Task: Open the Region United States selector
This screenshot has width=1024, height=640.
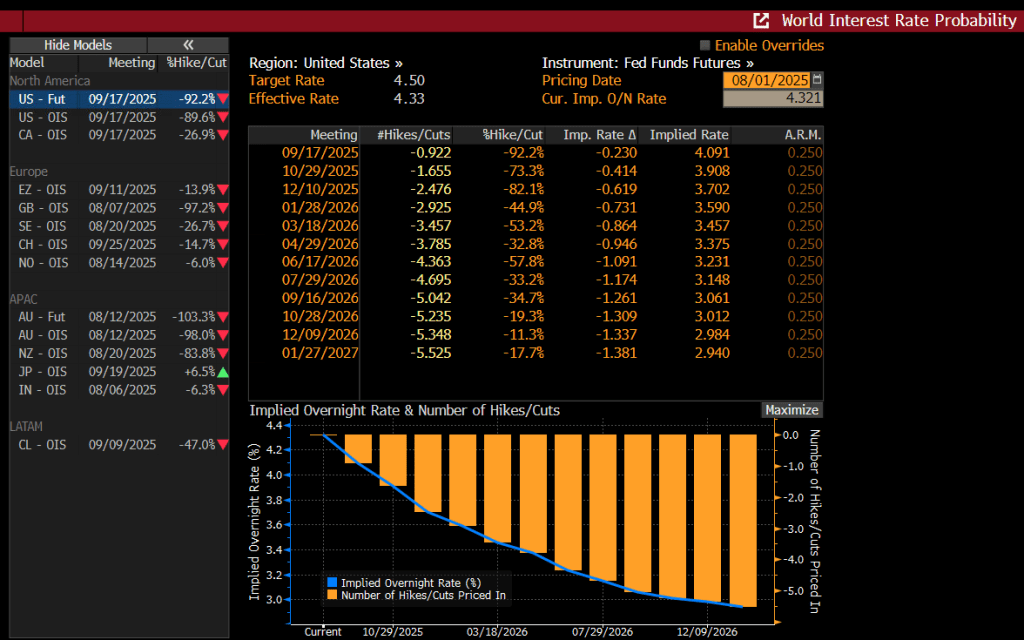Action: click(x=326, y=62)
